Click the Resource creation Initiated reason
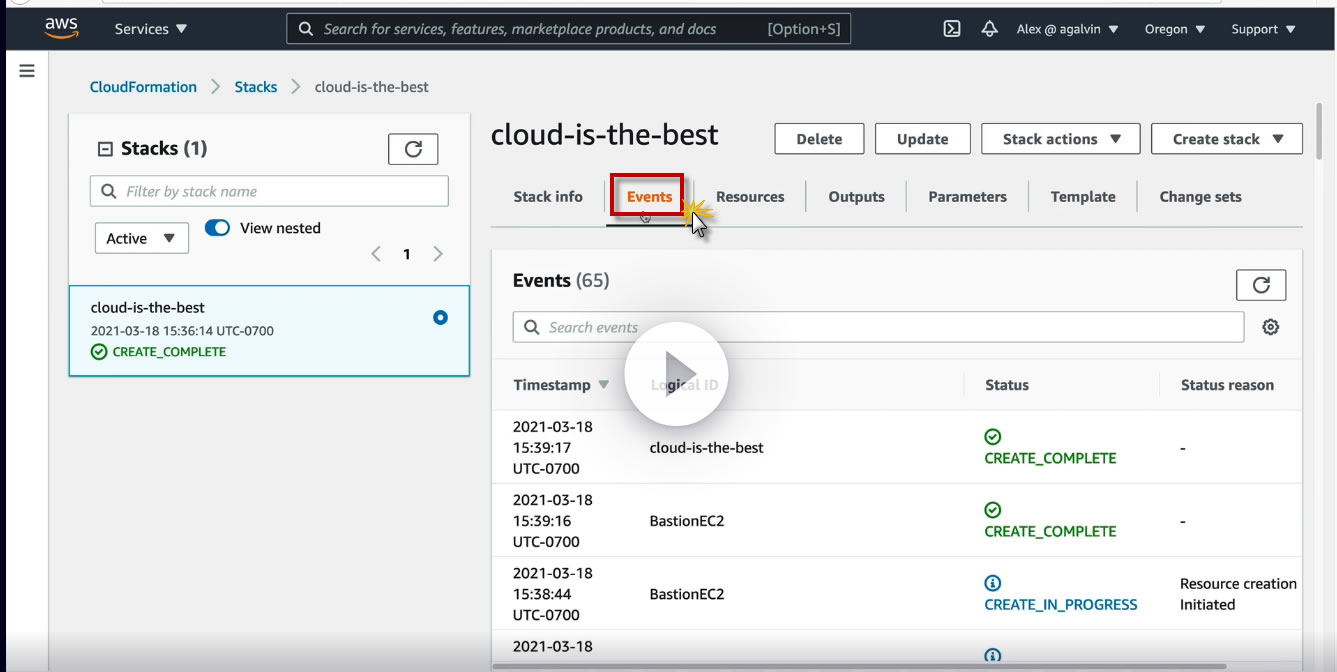The height and width of the screenshot is (672, 1337). [1238, 594]
